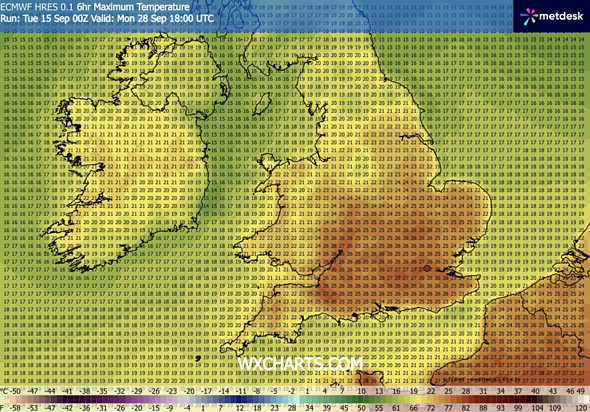Image resolution: width=590 pixels, height=412 pixels.
Task: Select the 1 °C mark on color scale
Action: coord(307,391)
